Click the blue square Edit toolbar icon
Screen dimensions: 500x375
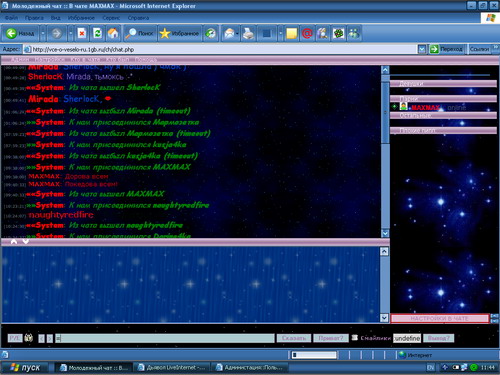point(267,33)
